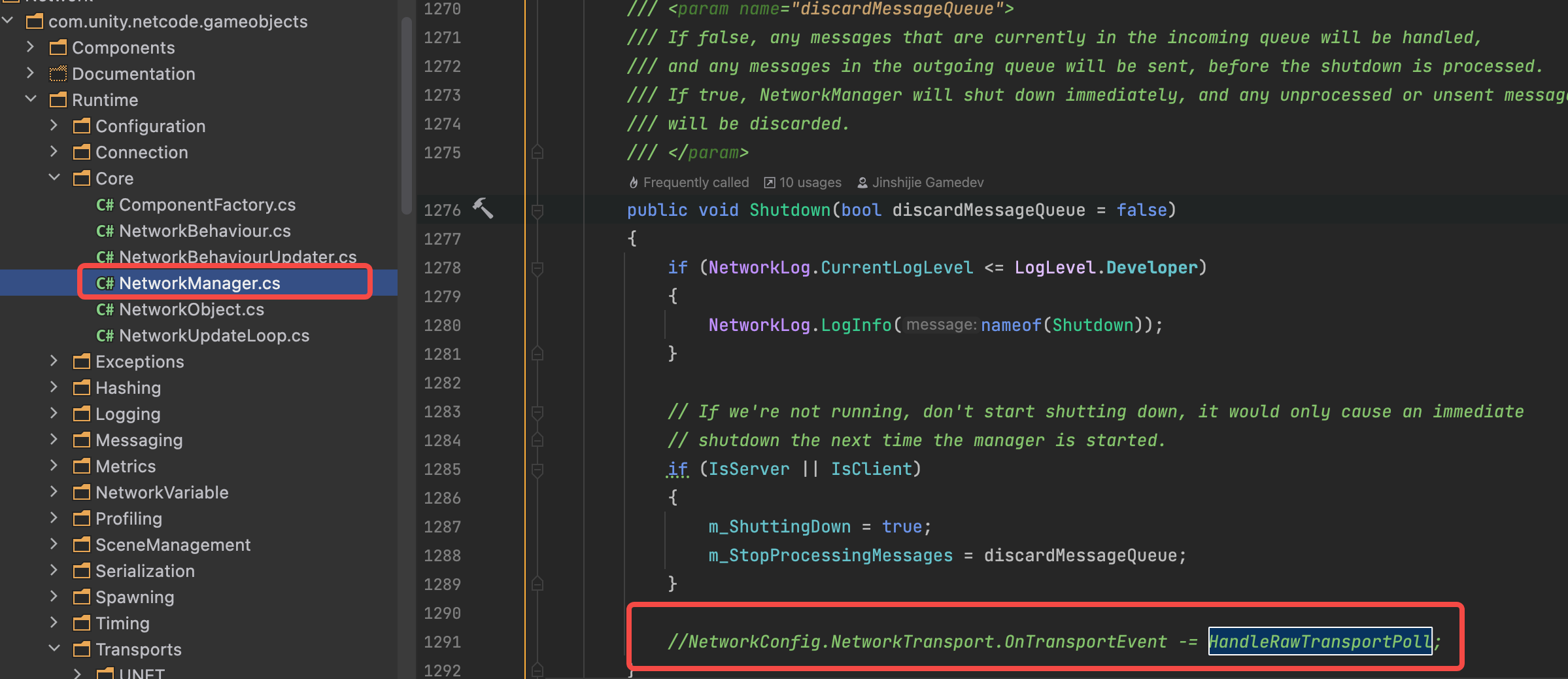Expand the Components folder
Screen dimensions: 1568x679
click(x=30, y=47)
